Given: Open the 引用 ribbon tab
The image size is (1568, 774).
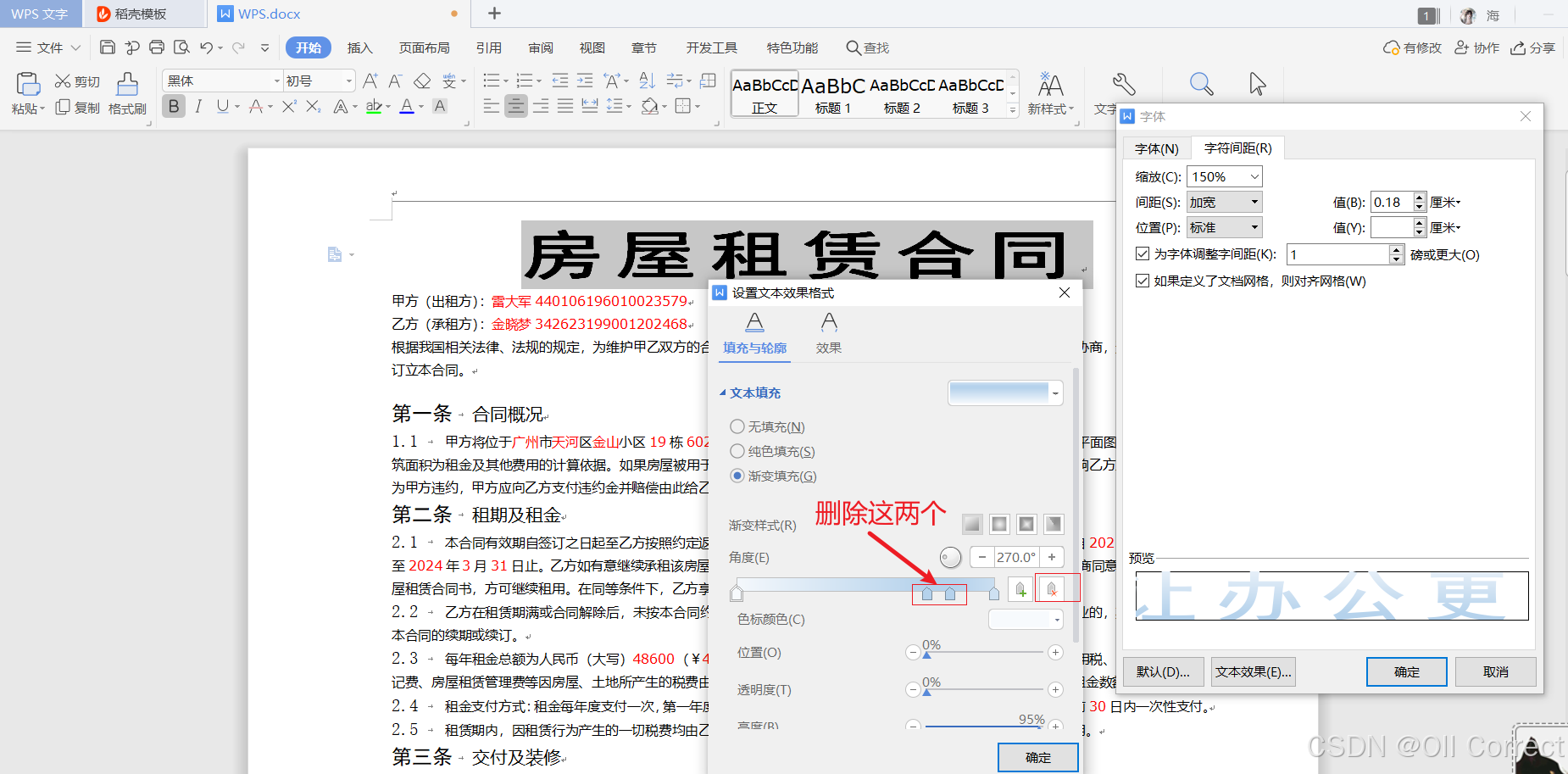Looking at the screenshot, I should coord(489,47).
